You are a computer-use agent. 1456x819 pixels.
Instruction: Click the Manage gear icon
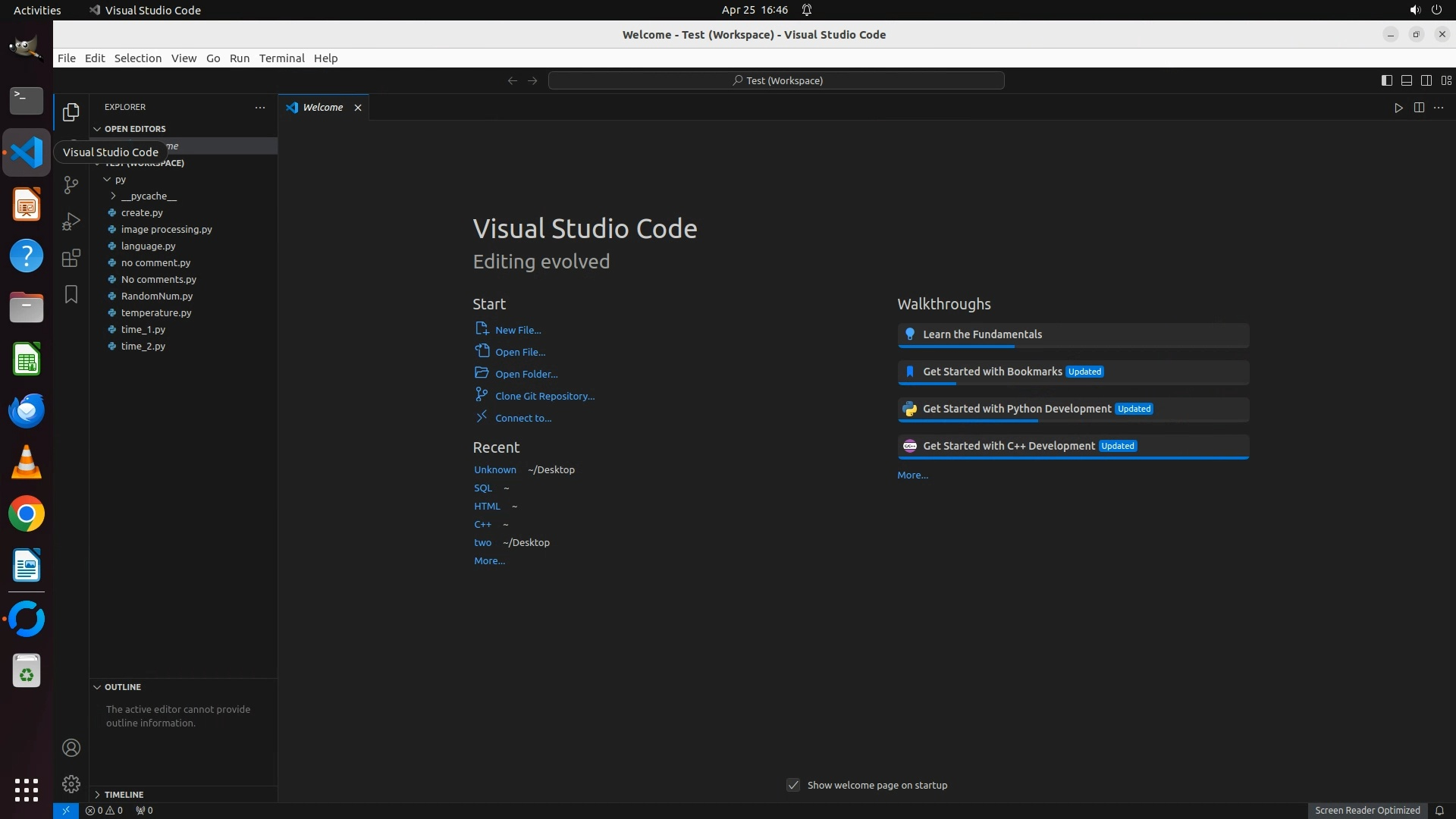tap(71, 784)
